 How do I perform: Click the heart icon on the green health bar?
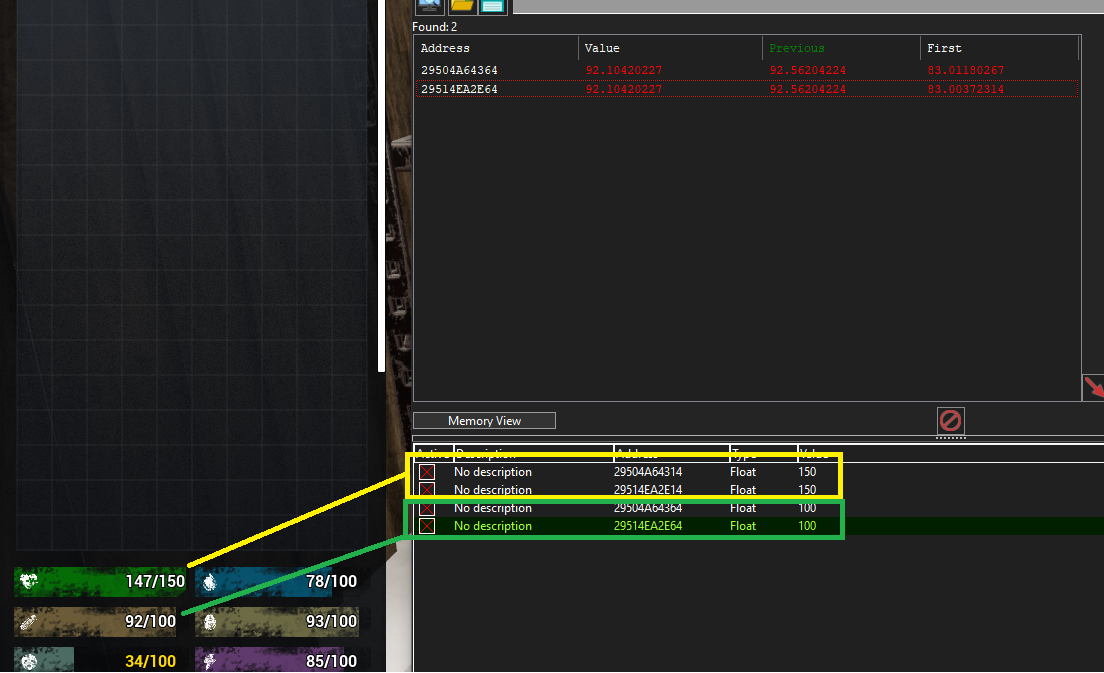coord(29,581)
